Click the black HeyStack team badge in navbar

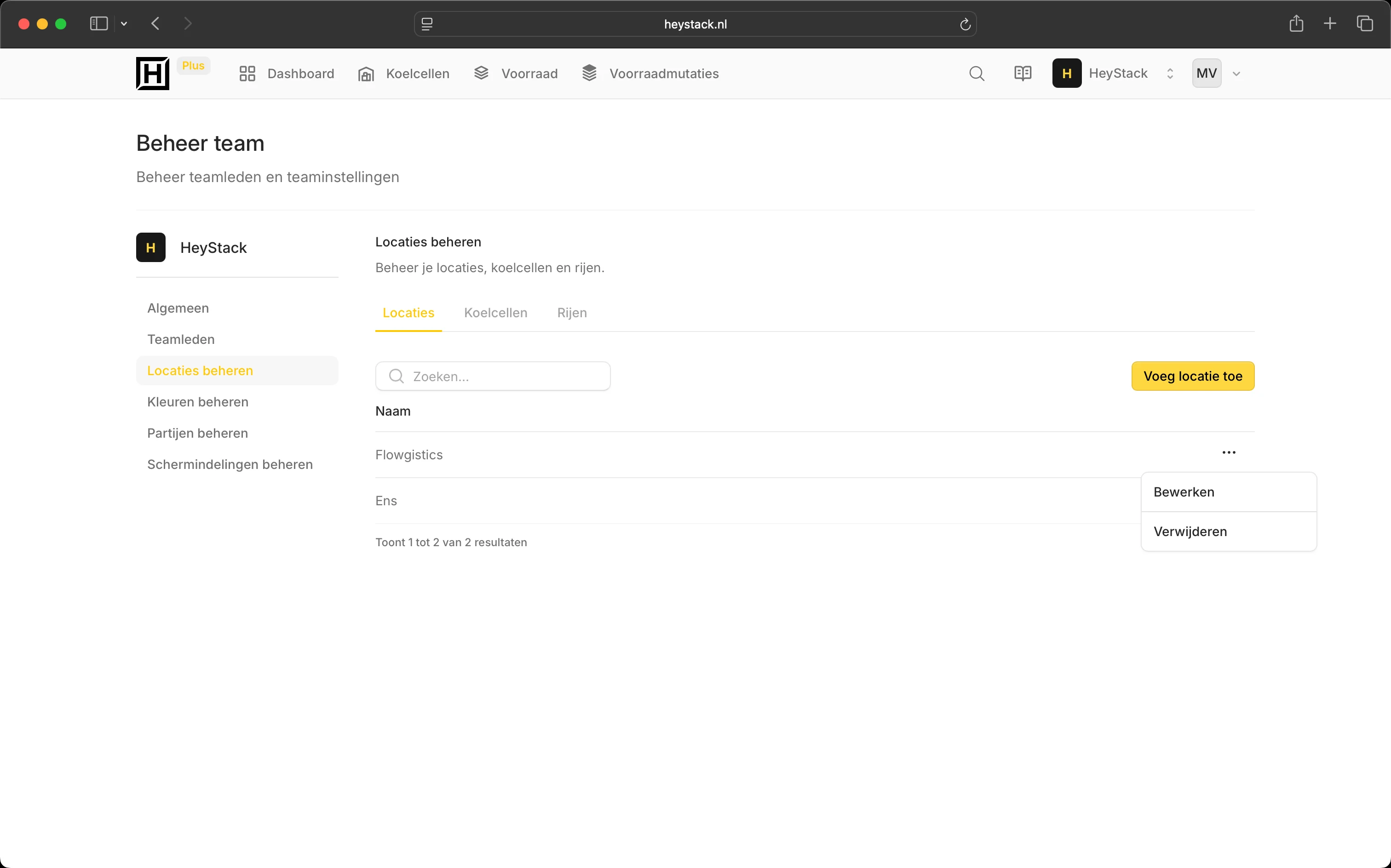(1067, 74)
